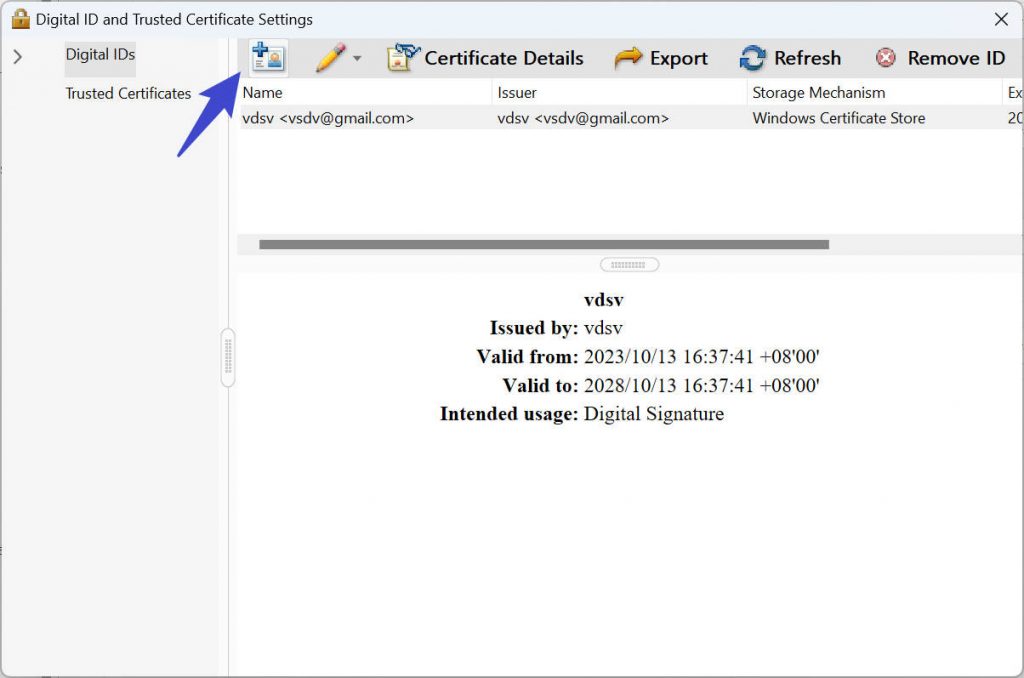Click the lock icon in the title bar
The width and height of the screenshot is (1024, 678).
(18, 18)
